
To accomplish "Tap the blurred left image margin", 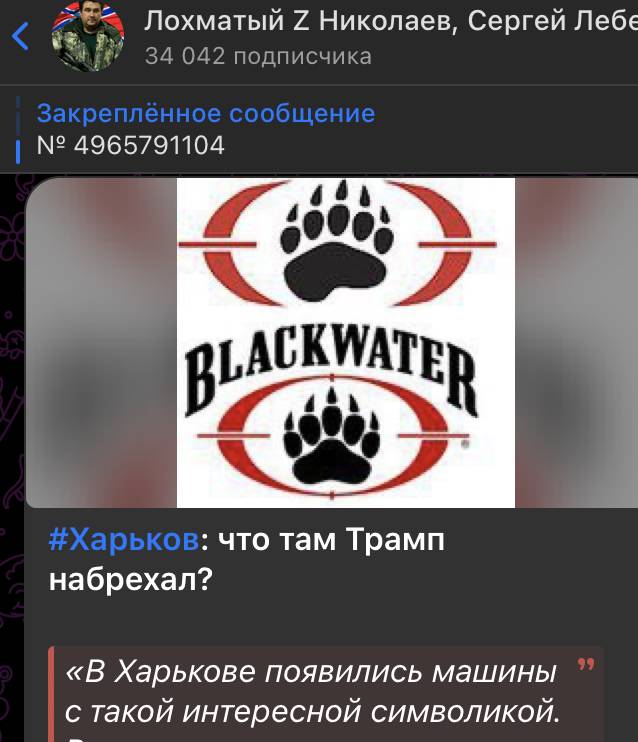I will point(101,343).
